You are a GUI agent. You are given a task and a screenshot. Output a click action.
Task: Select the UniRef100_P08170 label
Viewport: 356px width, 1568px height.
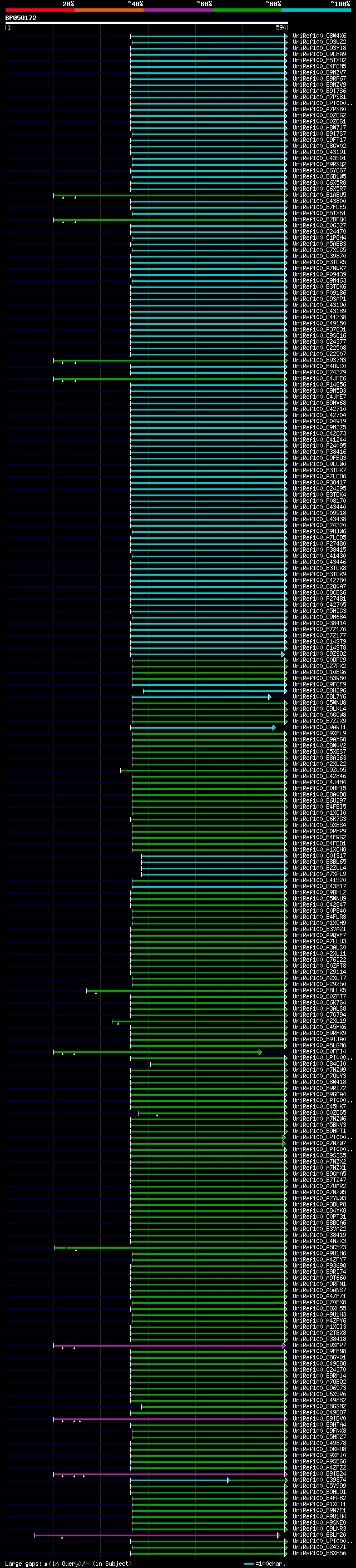point(319,501)
